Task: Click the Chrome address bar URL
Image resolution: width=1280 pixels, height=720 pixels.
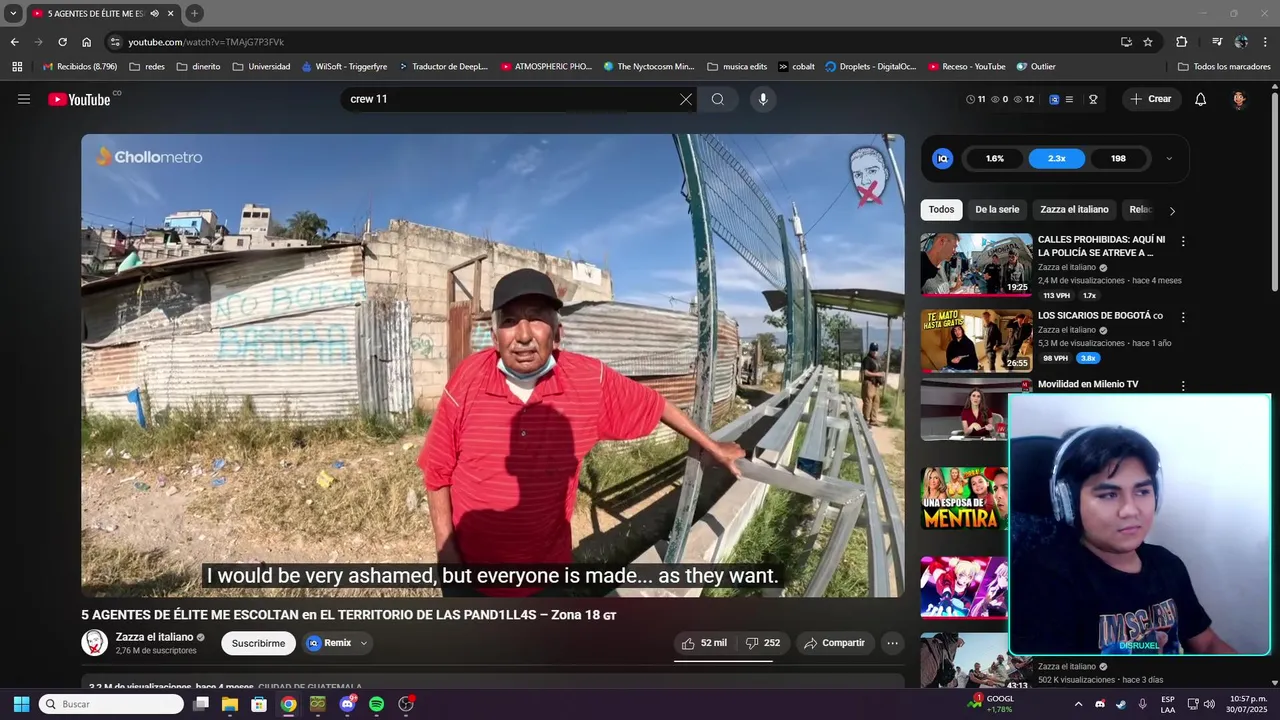Action: tap(206, 42)
